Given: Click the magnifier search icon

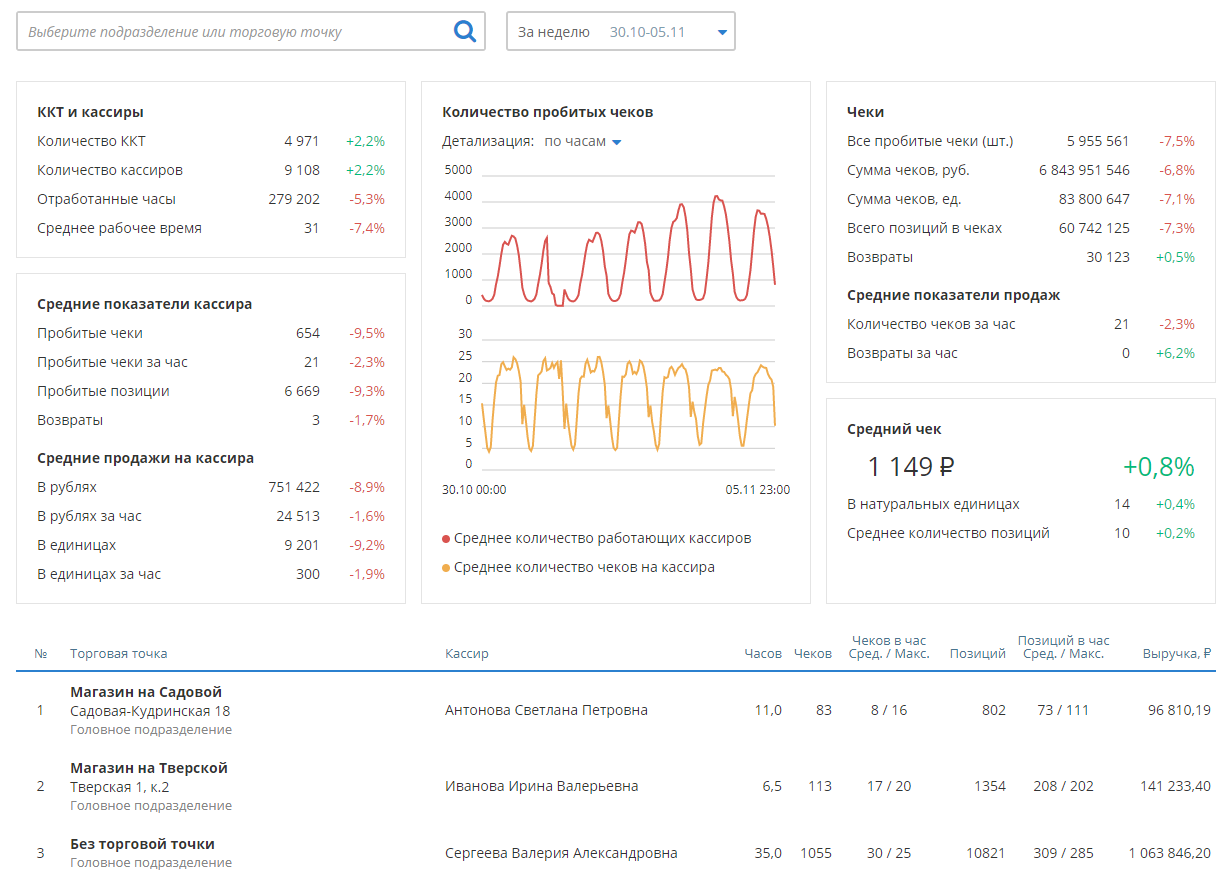Looking at the screenshot, I should coord(464,31).
